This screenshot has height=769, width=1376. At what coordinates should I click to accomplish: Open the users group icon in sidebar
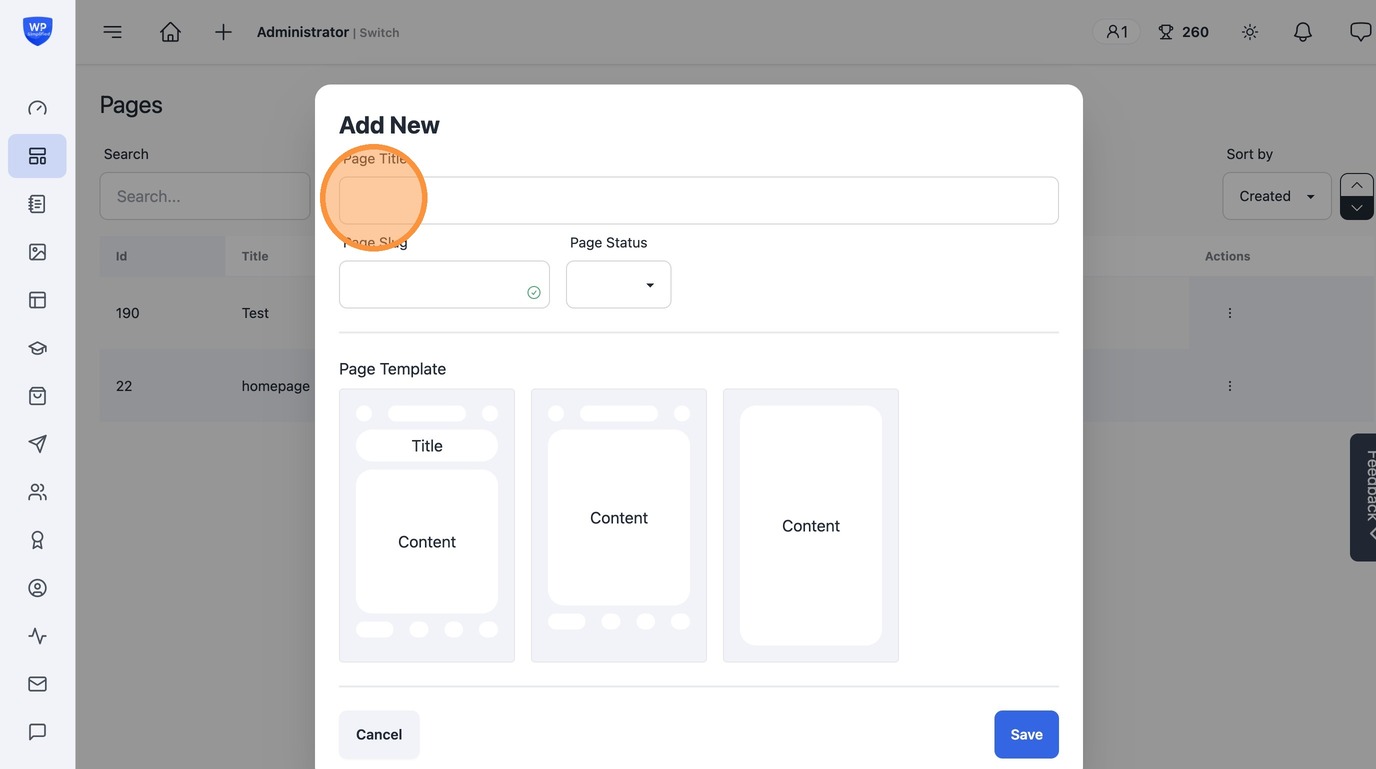click(37, 492)
